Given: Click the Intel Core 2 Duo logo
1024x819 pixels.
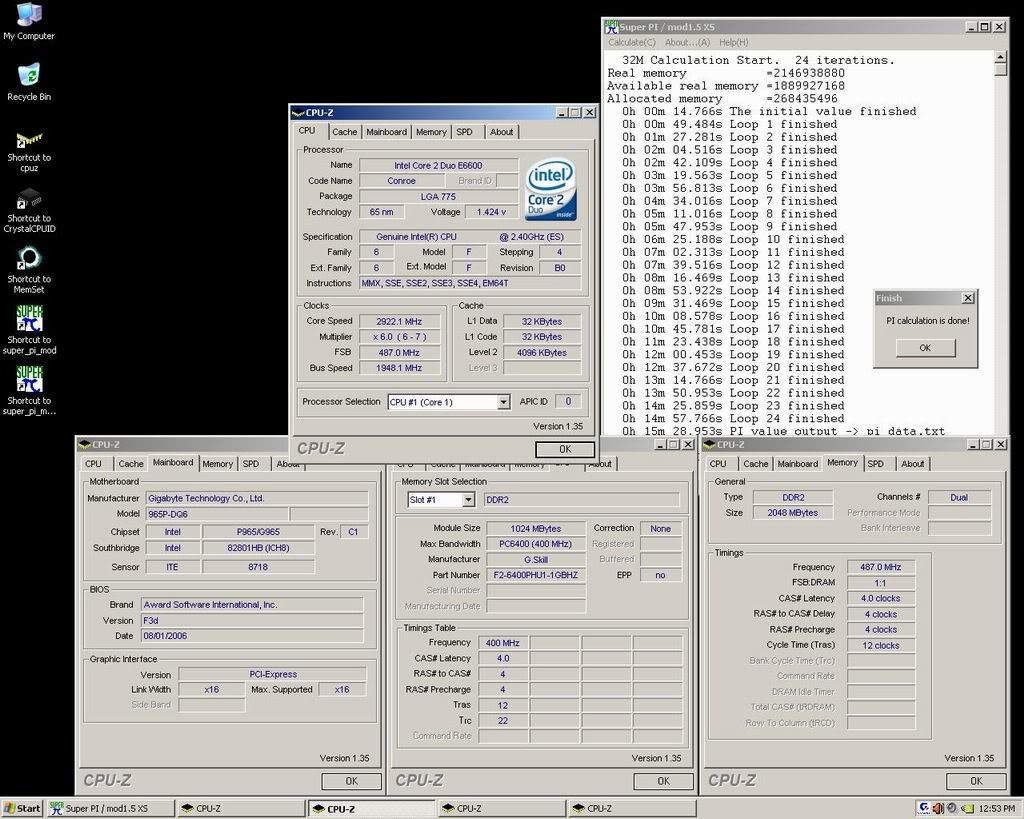Looking at the screenshot, I should [551, 189].
